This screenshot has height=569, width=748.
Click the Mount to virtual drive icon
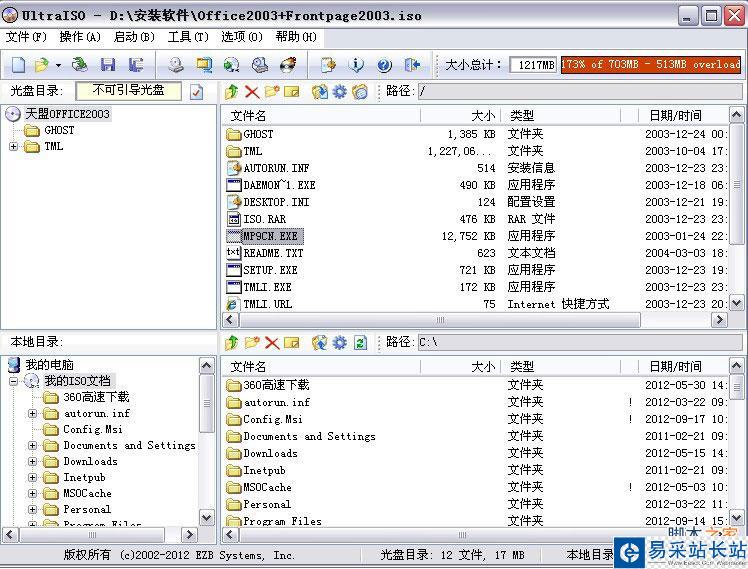[x=260, y=64]
